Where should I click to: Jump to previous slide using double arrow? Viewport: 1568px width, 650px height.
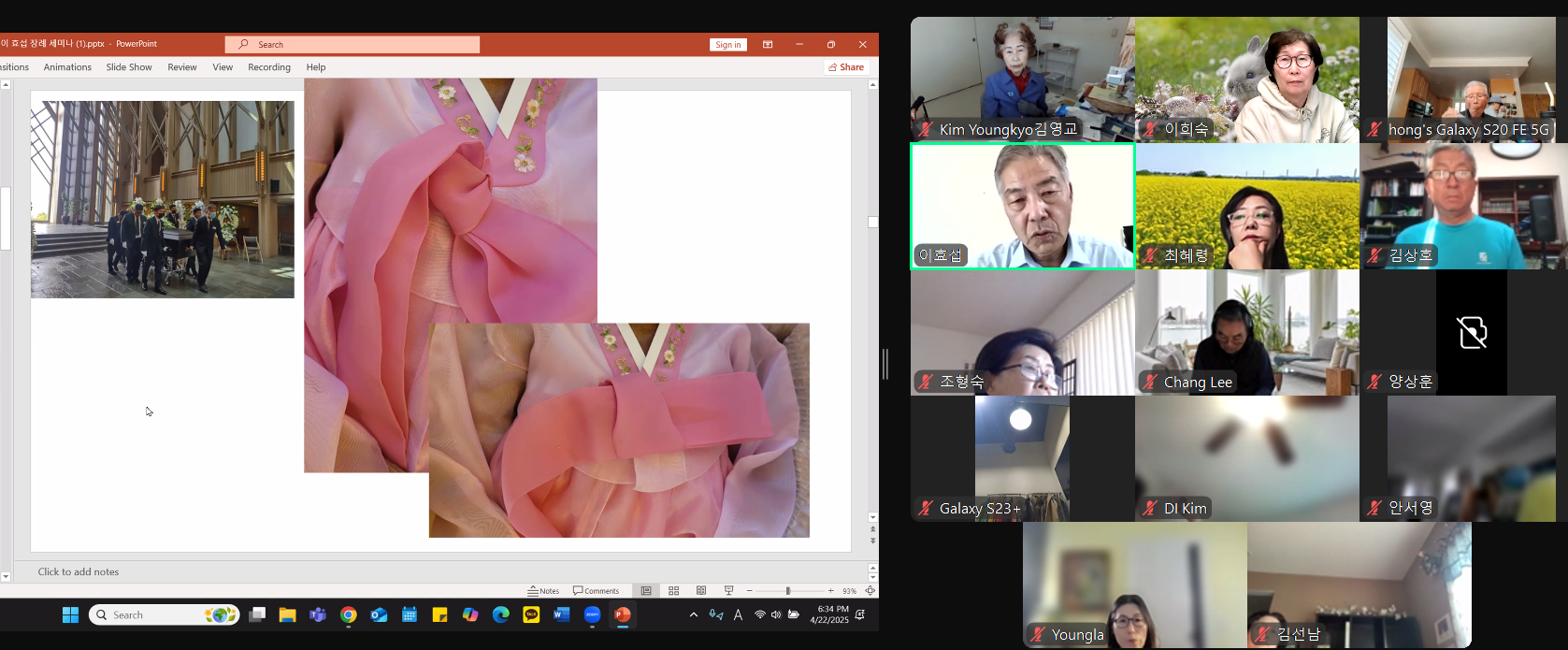[x=873, y=529]
